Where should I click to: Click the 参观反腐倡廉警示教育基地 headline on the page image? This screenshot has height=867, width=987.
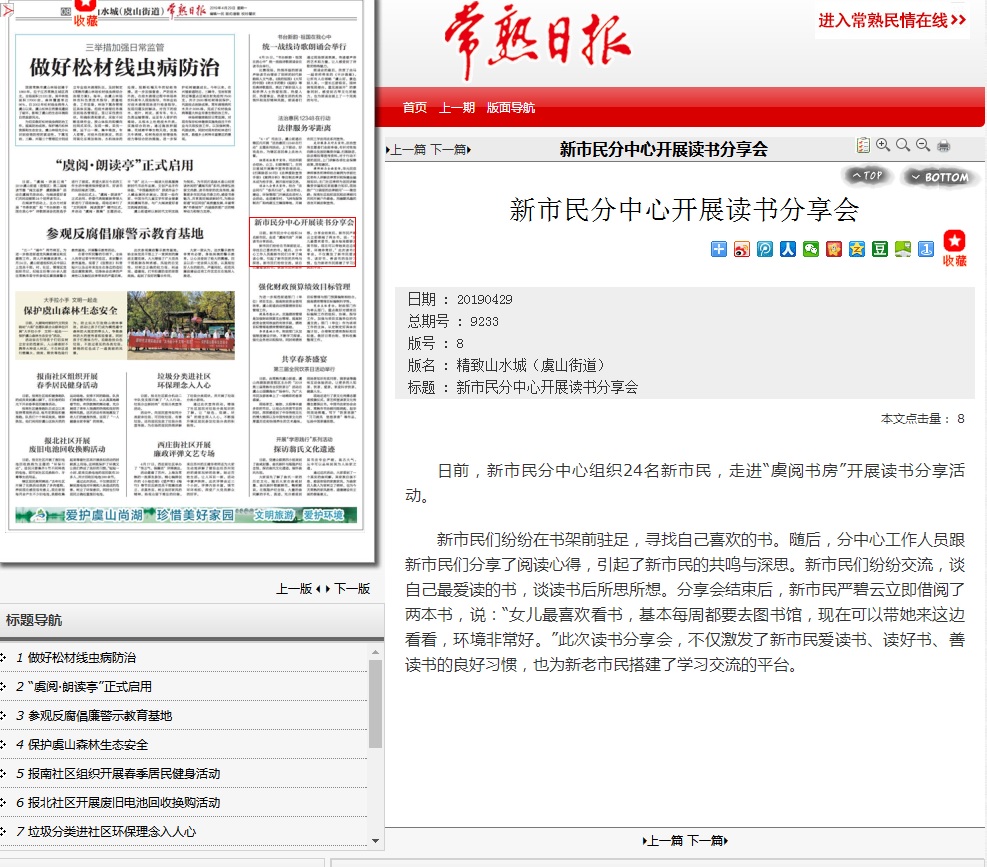(x=125, y=233)
